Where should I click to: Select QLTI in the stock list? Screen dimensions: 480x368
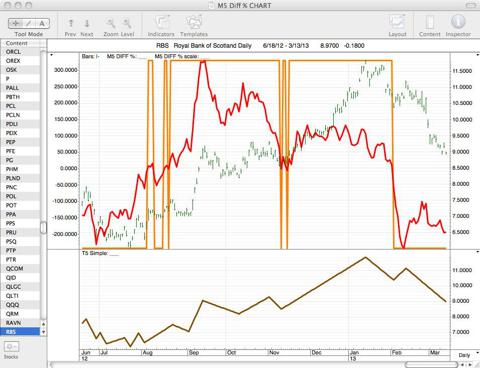(x=20, y=296)
